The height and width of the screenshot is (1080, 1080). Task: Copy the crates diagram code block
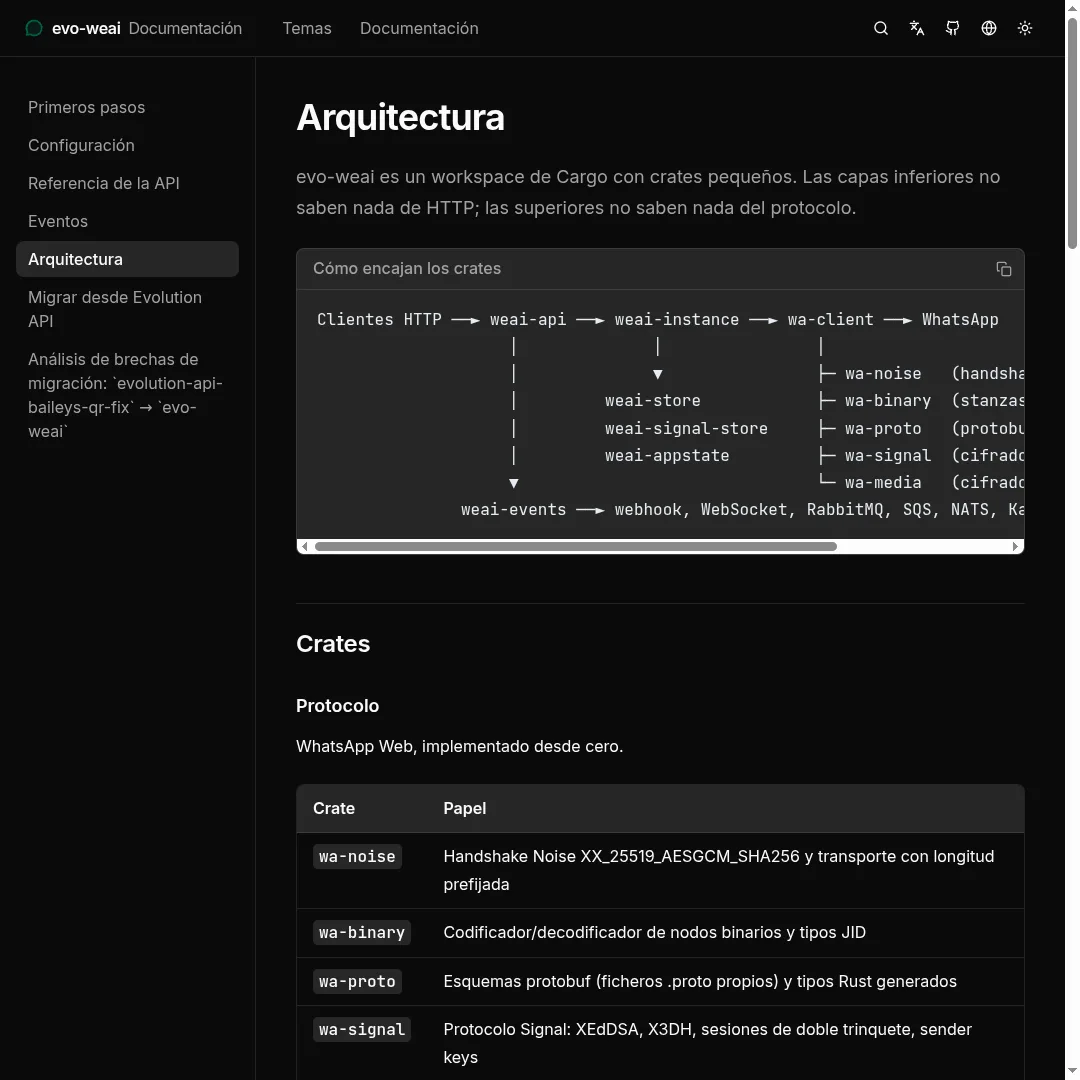(x=1004, y=269)
